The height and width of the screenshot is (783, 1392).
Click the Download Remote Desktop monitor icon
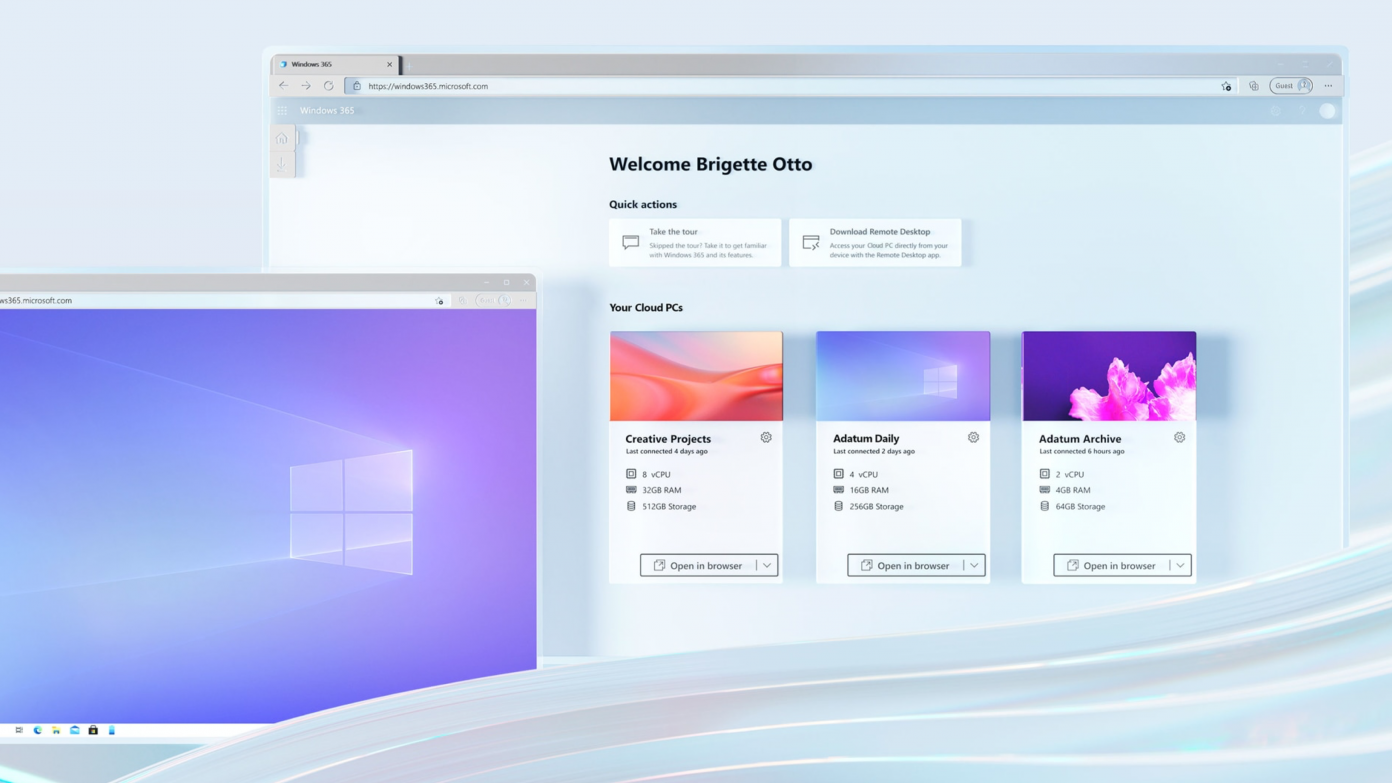pyautogui.click(x=811, y=242)
